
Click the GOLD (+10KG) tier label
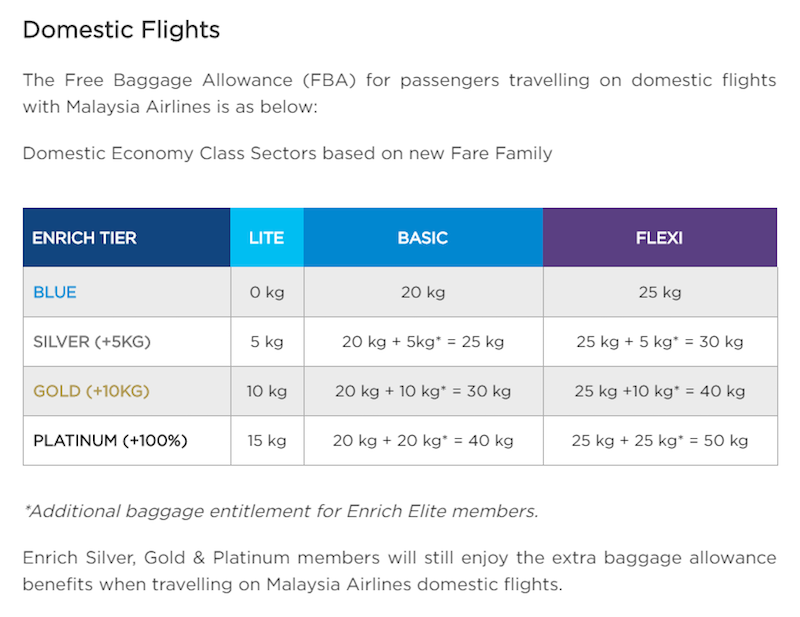91,391
